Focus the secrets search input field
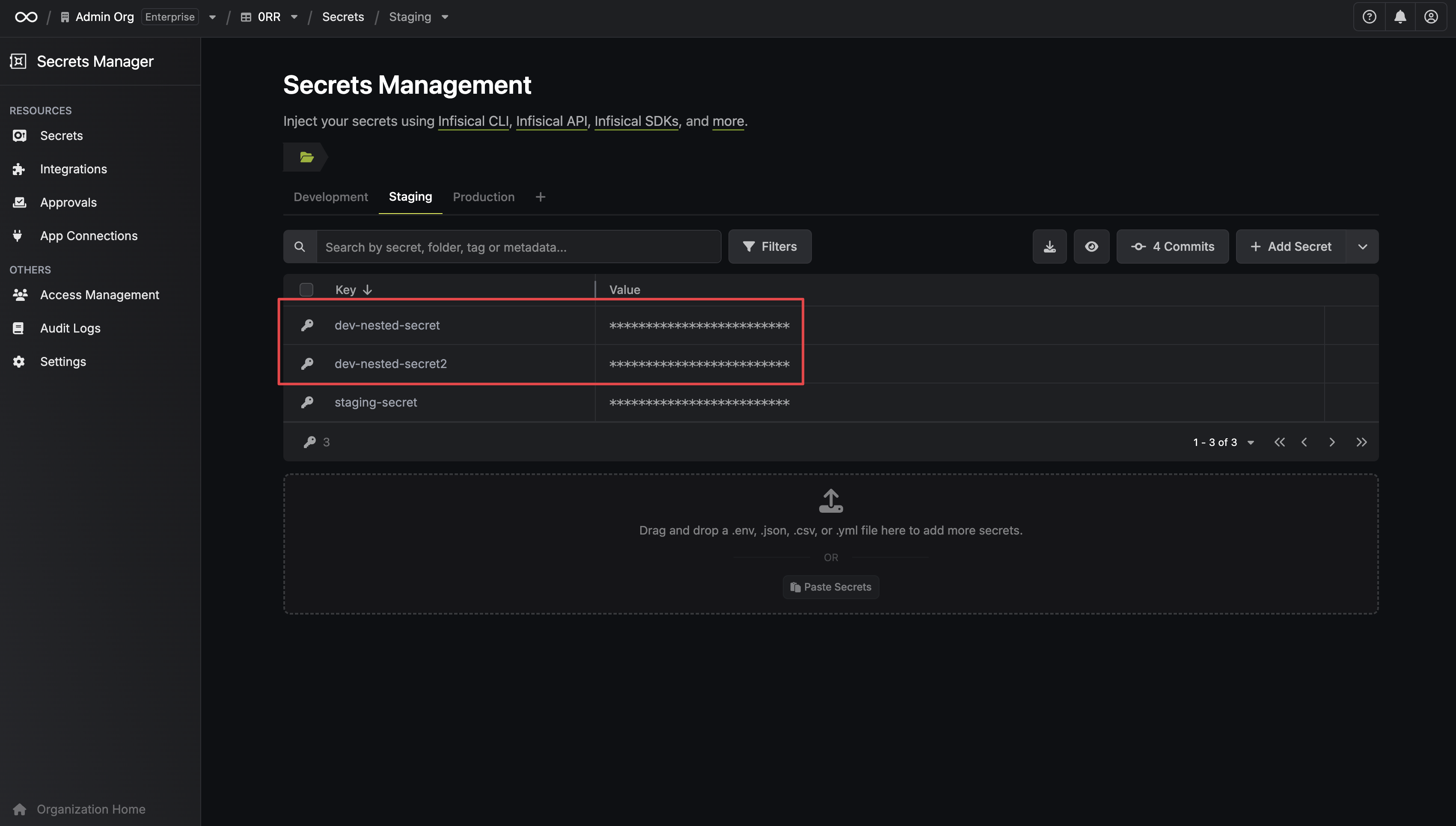Image resolution: width=1456 pixels, height=826 pixels. [x=518, y=247]
